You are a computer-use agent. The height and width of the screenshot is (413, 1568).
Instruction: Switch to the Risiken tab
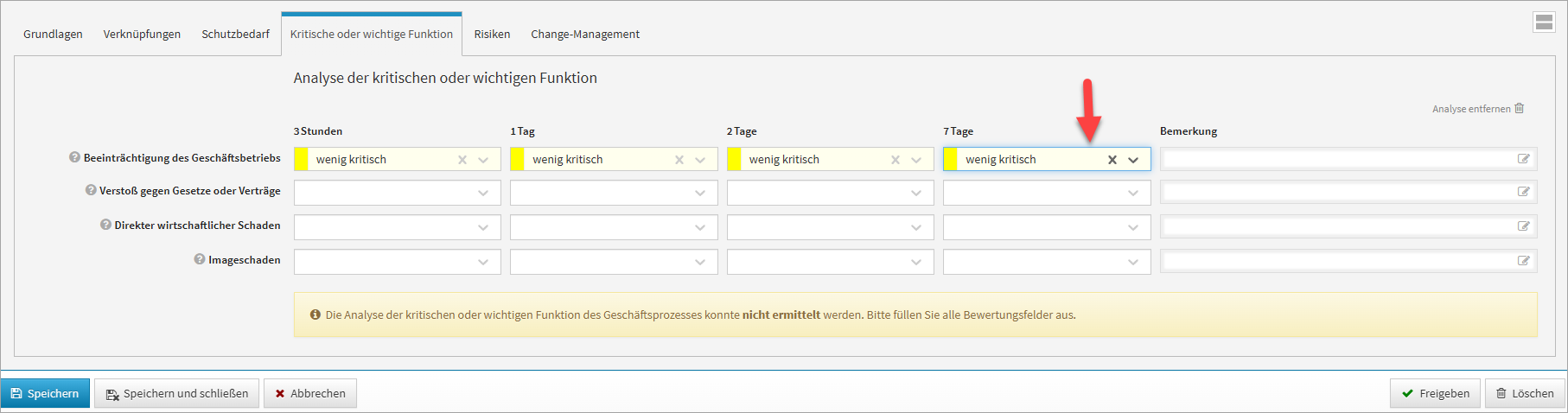pos(492,35)
